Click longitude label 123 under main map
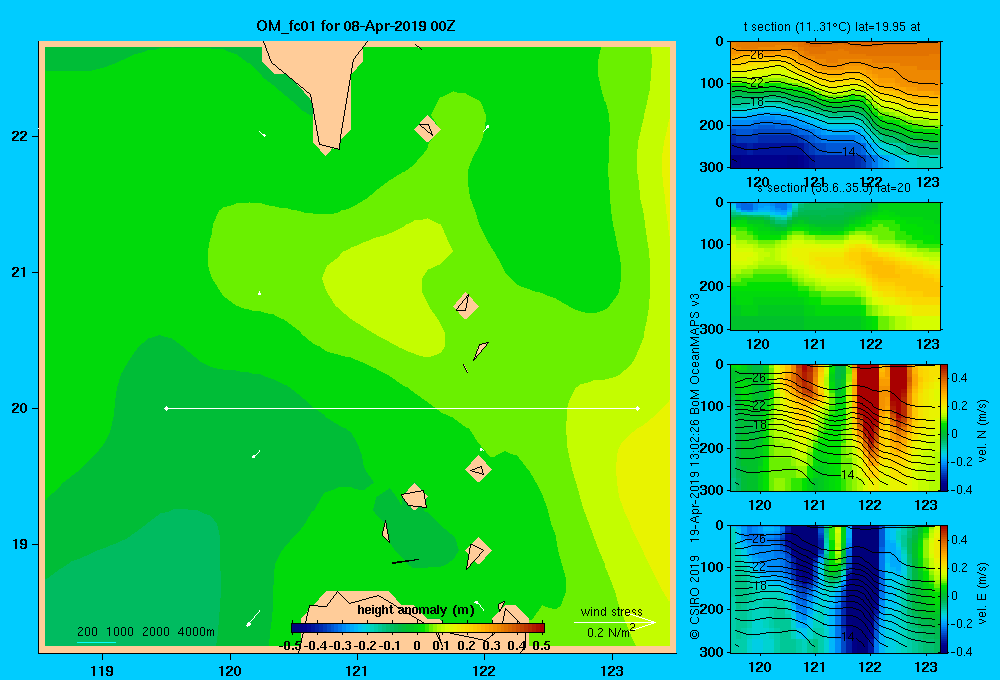The width and height of the screenshot is (1000, 680). click(612, 670)
